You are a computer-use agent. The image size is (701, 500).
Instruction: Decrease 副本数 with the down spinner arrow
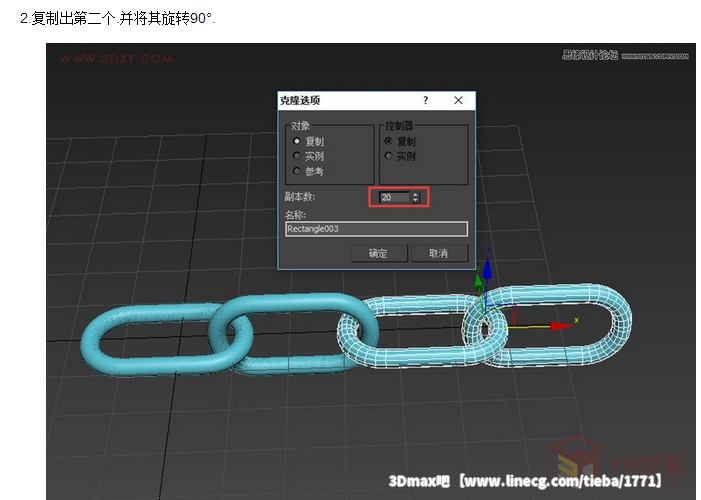(416, 201)
